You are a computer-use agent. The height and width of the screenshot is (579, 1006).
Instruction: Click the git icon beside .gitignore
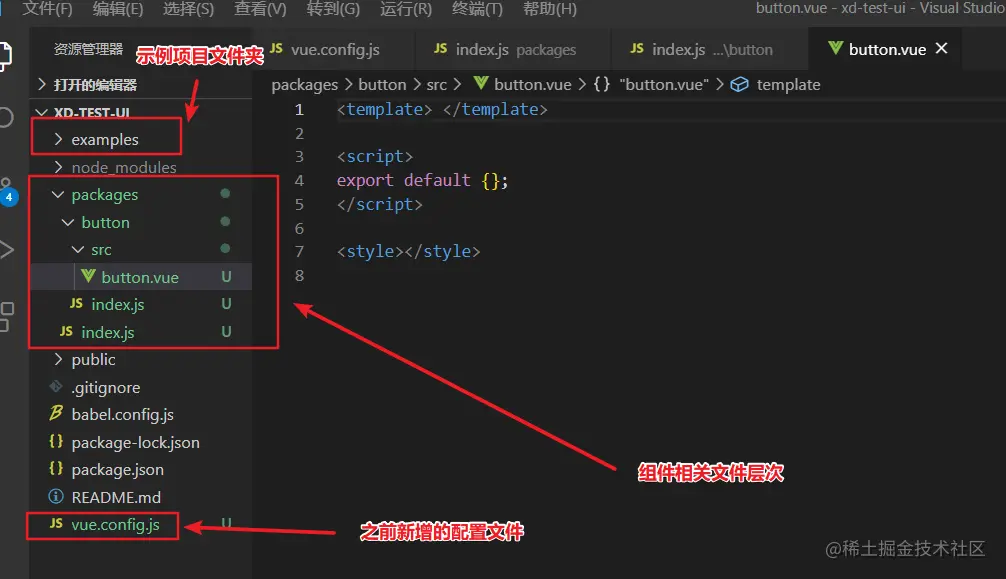[56, 386]
